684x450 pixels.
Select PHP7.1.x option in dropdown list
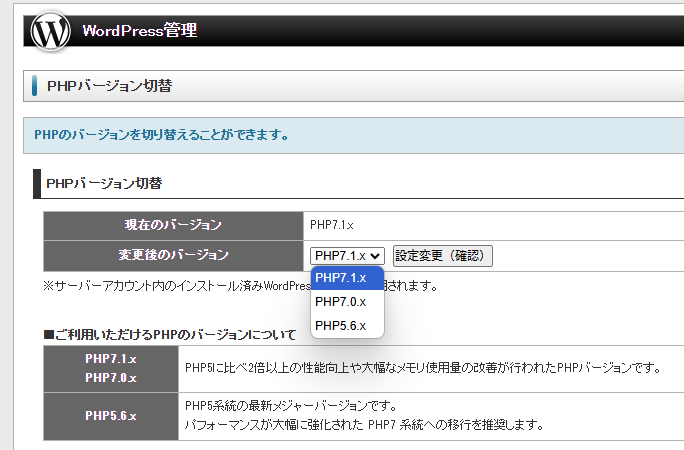pos(347,278)
